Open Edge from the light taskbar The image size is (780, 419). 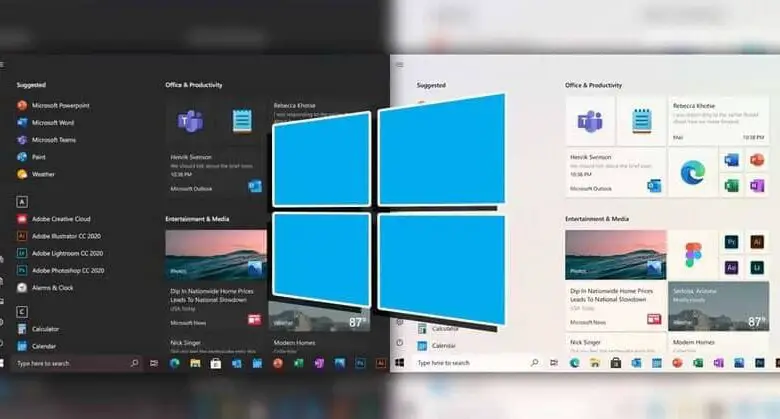575,363
